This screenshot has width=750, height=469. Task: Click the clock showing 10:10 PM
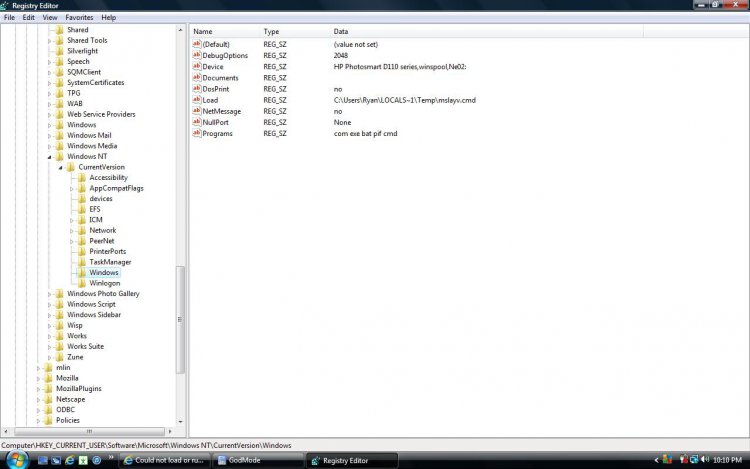pyautogui.click(x=727, y=460)
